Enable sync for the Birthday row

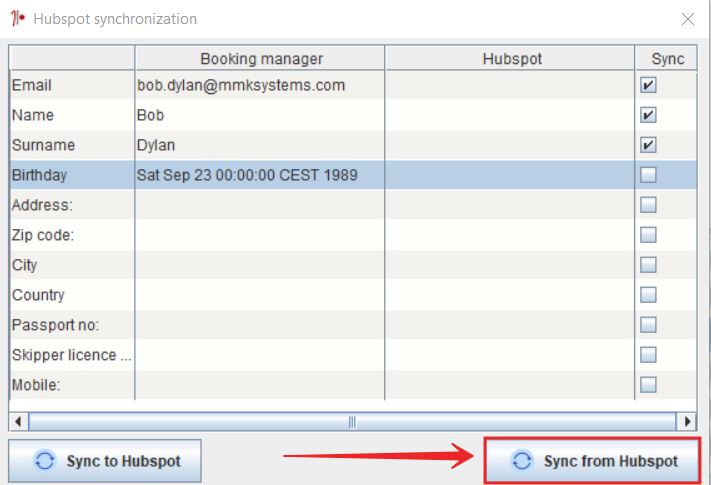pos(648,175)
